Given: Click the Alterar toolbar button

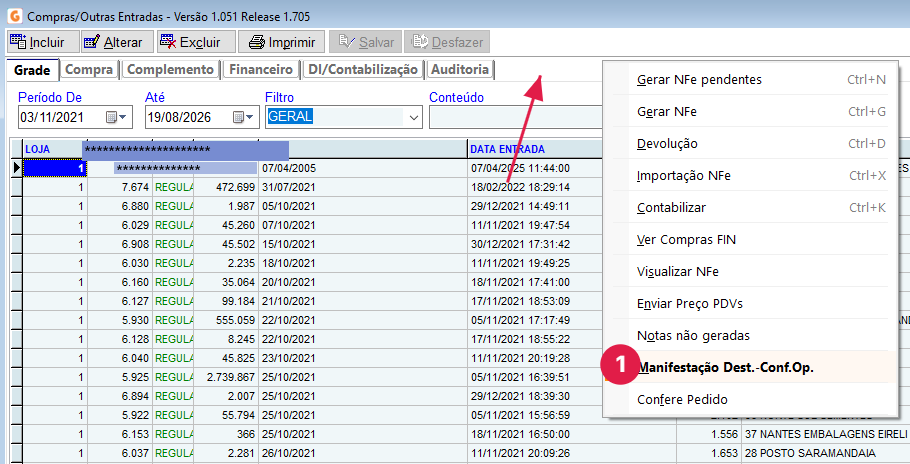Looking at the screenshot, I should pos(118,42).
